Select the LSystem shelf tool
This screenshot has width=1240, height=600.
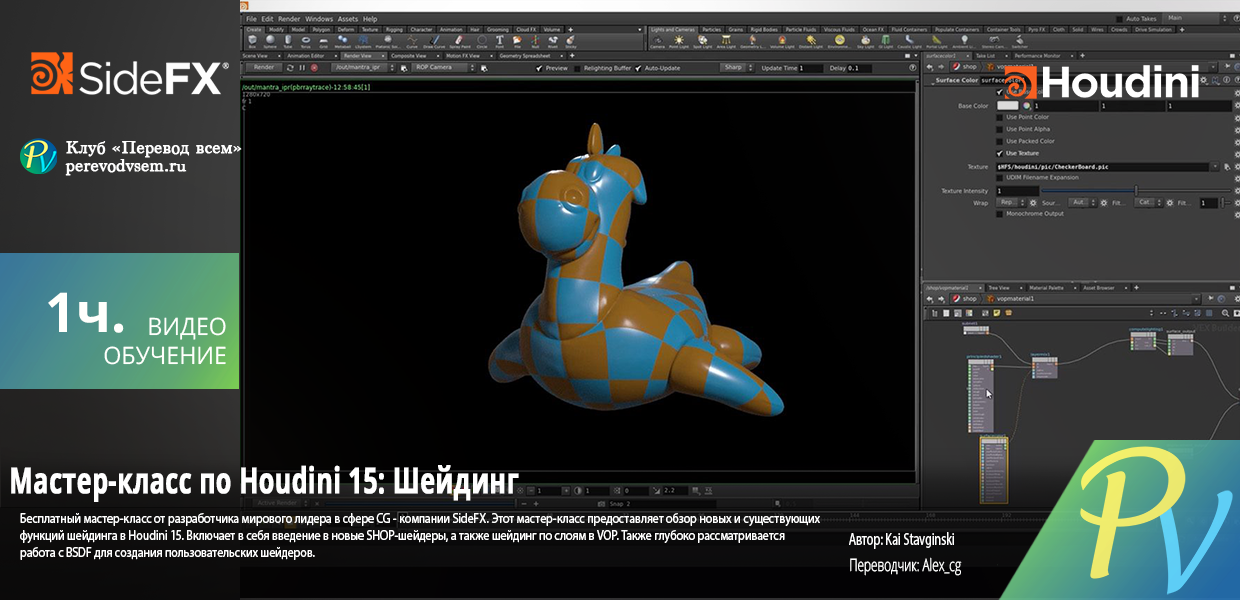point(363,40)
